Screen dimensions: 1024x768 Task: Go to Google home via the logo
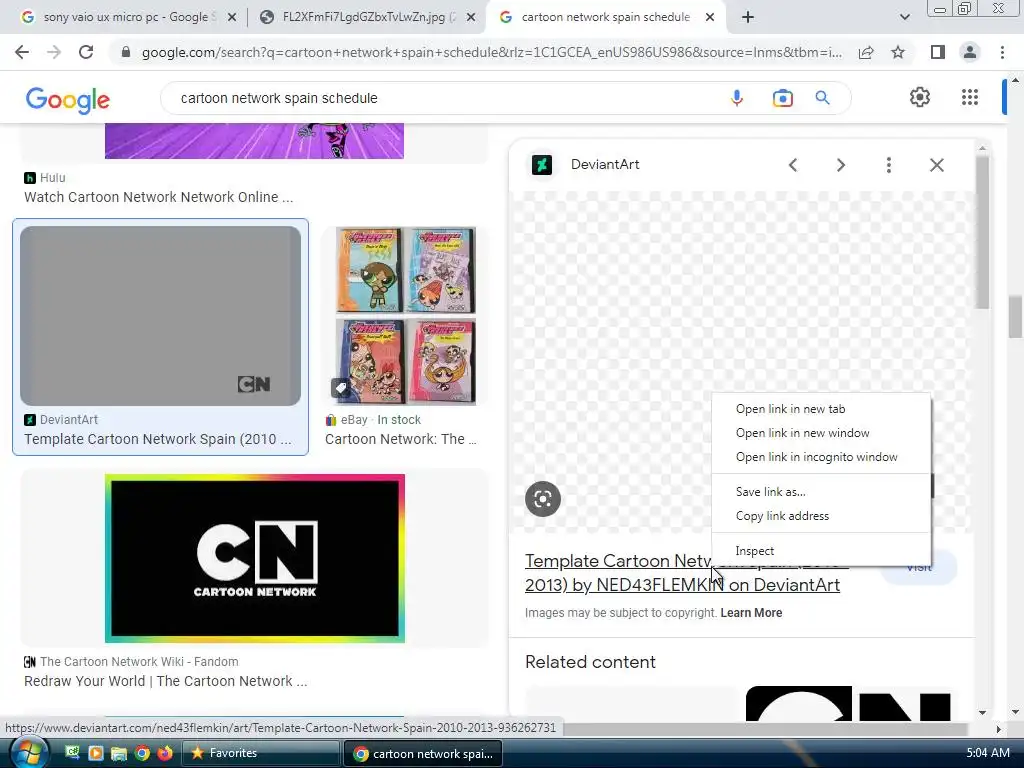tap(68, 100)
